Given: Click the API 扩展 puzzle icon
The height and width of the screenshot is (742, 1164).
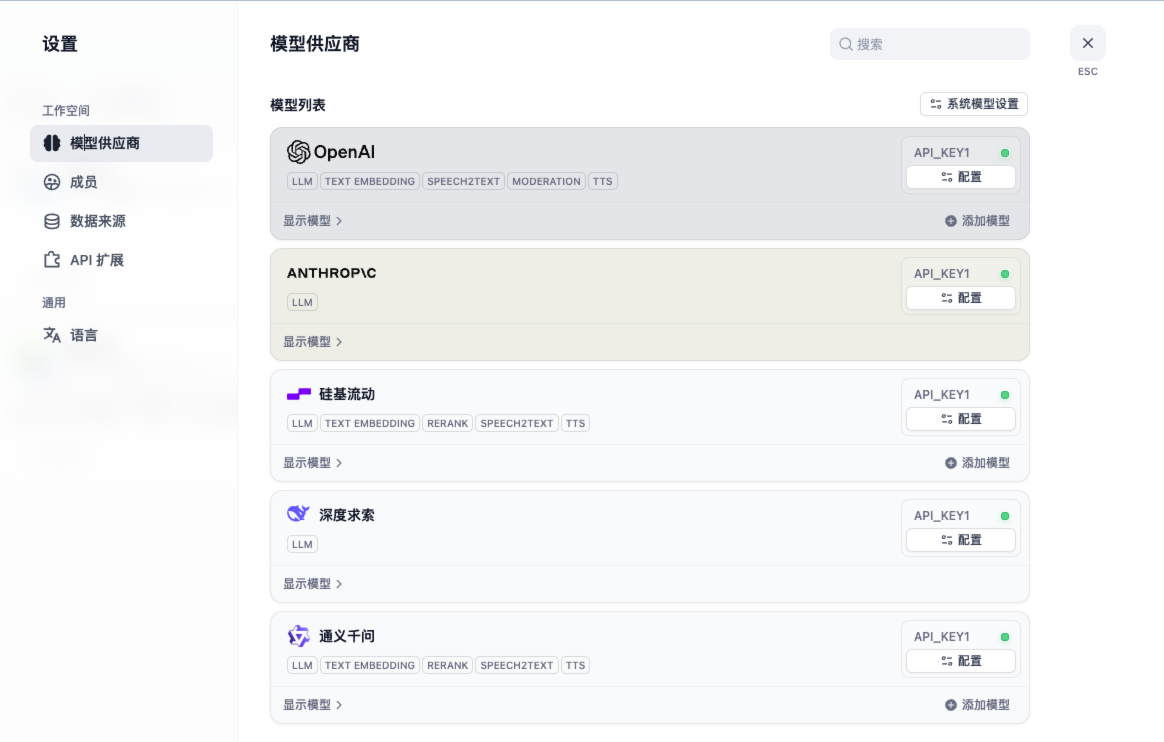Looking at the screenshot, I should 52,260.
